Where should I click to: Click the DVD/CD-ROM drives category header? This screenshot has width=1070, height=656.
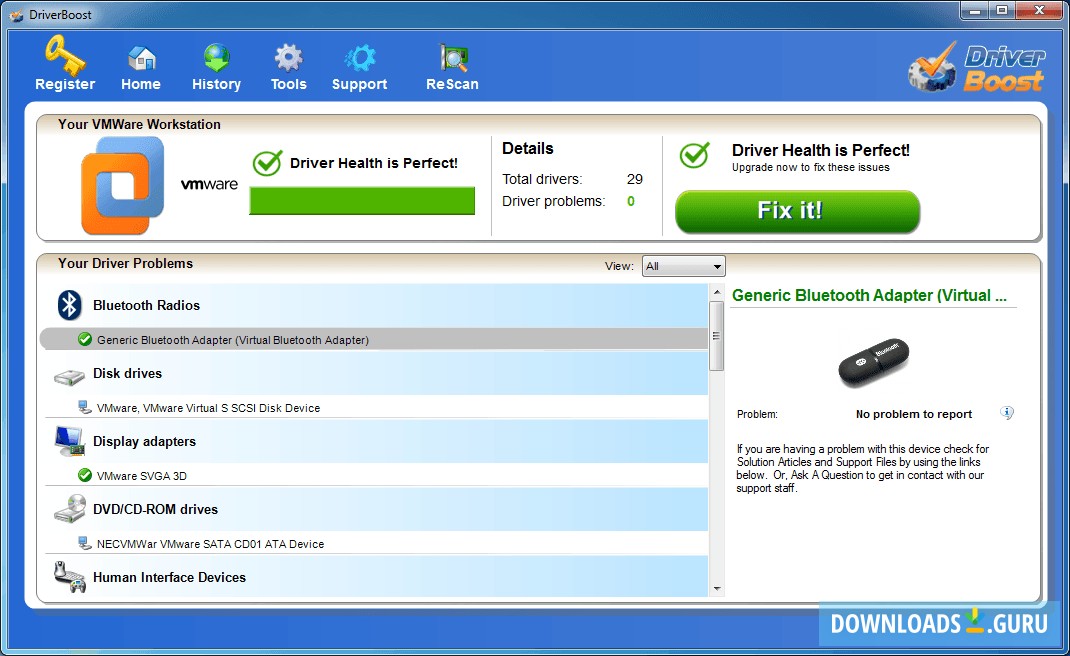click(x=376, y=509)
